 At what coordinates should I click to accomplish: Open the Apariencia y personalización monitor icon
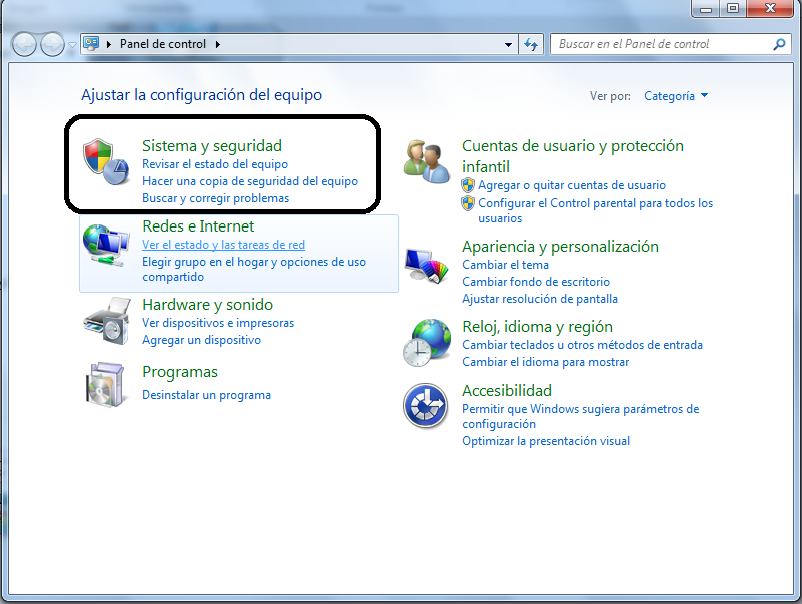click(427, 265)
